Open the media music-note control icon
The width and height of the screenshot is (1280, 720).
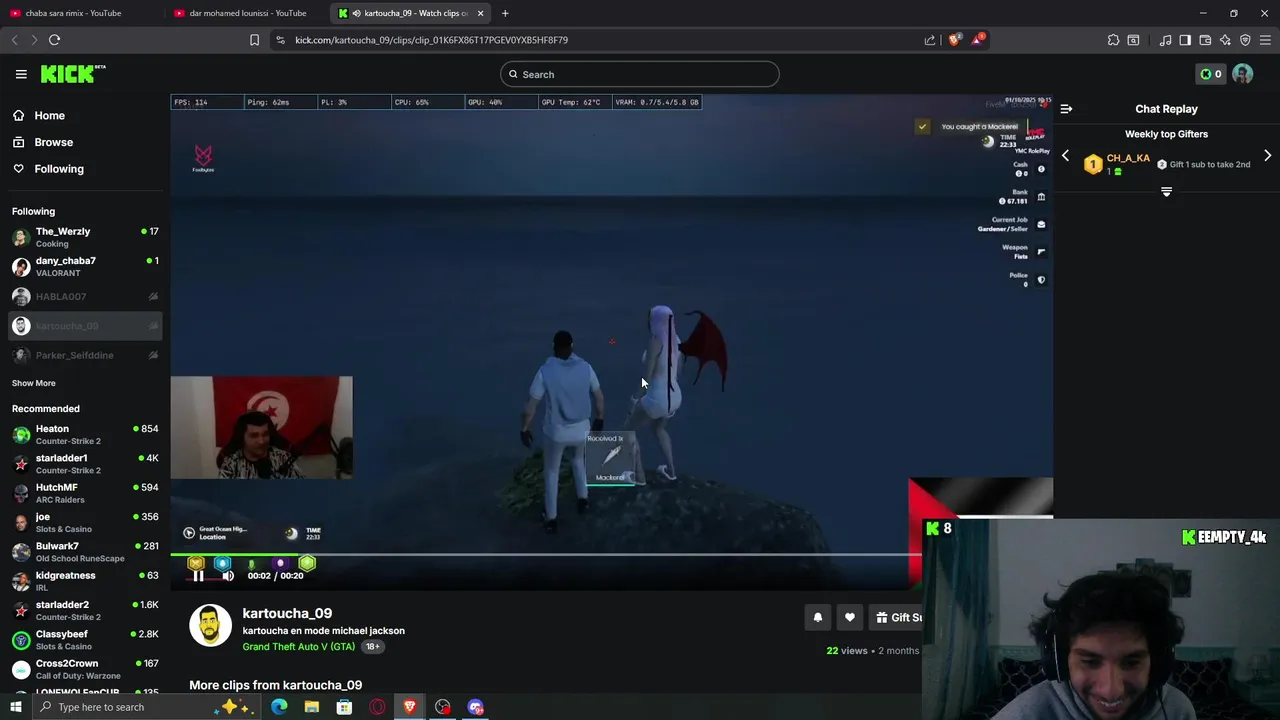(x=1165, y=40)
